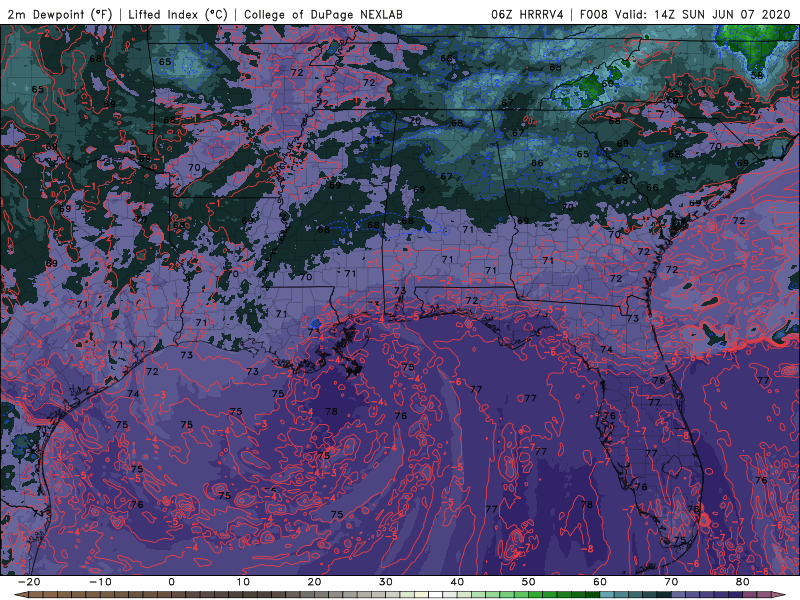This screenshot has width=800, height=600.
Task: Click the "06Z HRRRV4" model run label
Action: (527, 14)
